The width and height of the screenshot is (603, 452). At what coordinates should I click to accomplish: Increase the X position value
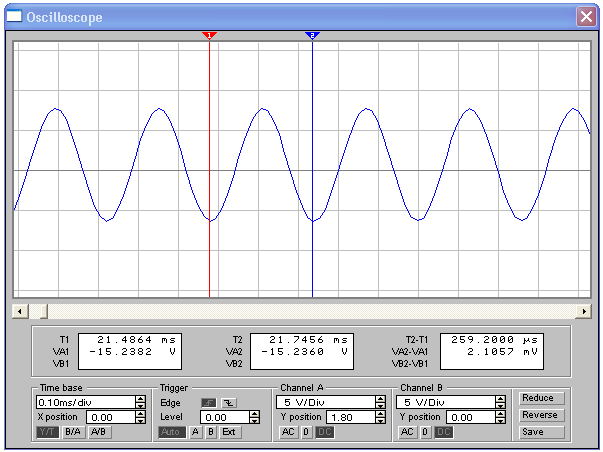(x=141, y=414)
